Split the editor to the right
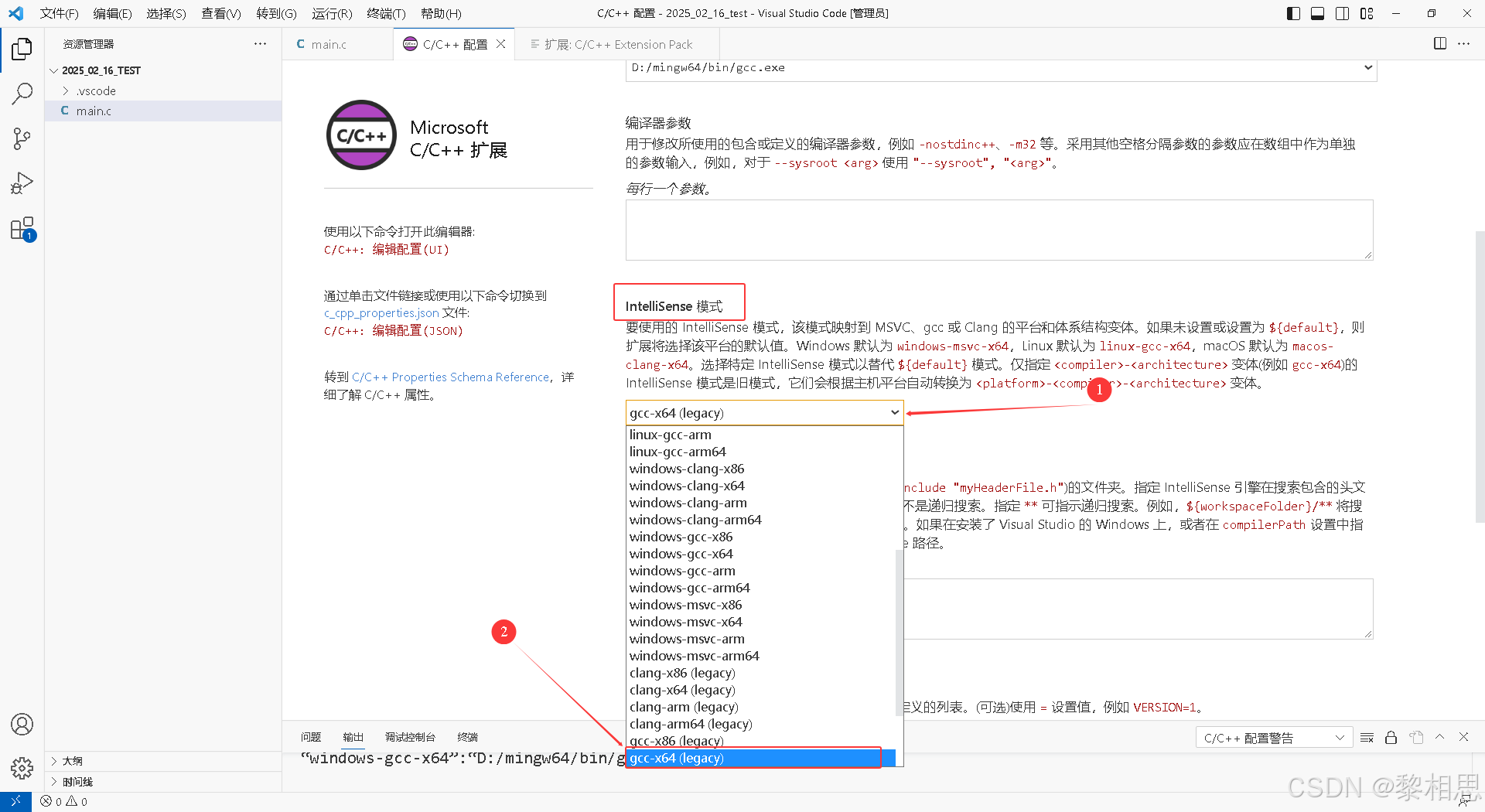Viewport: 1485px width, 812px height. [1440, 44]
